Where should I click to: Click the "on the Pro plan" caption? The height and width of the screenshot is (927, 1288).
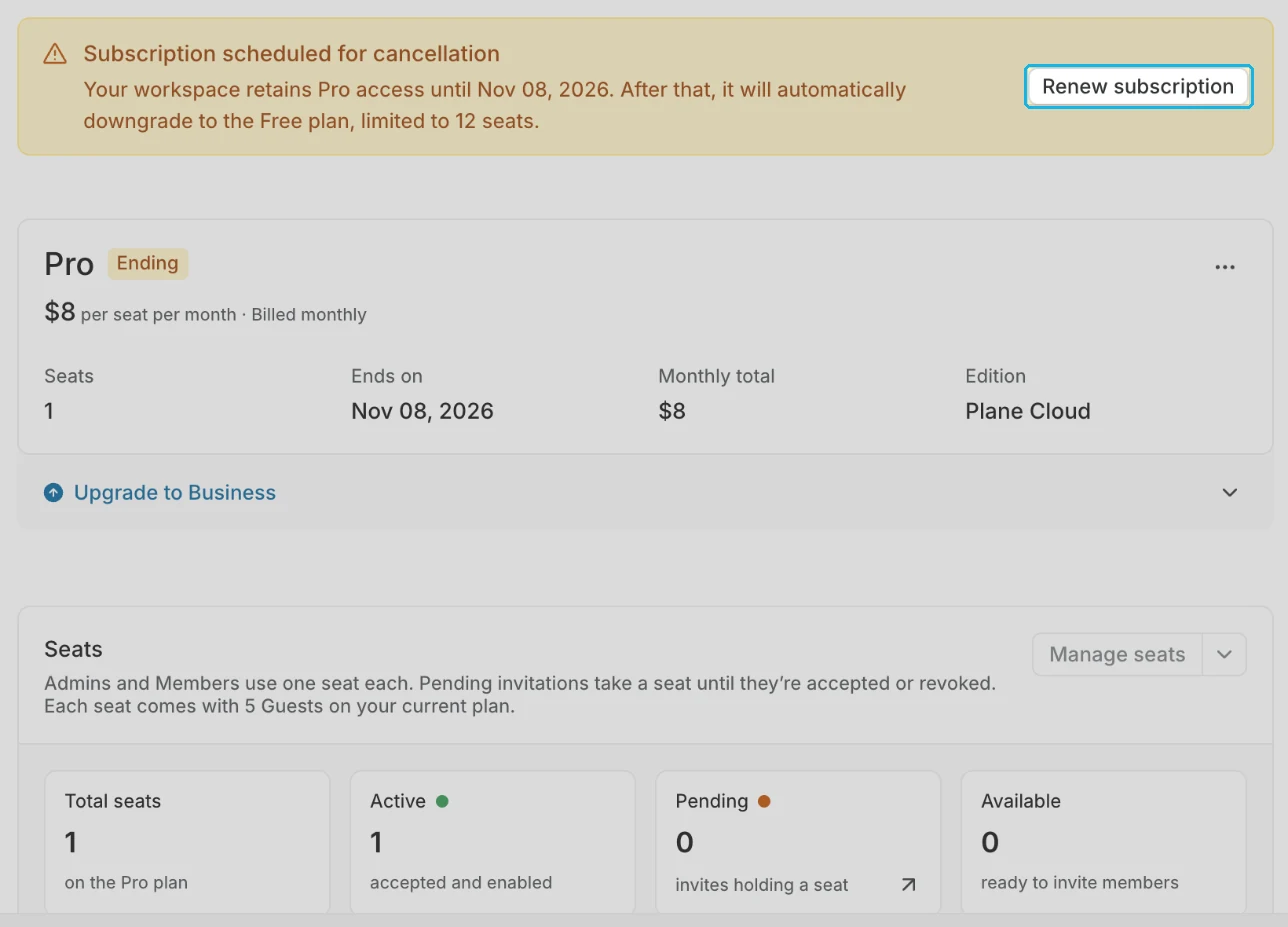tap(126, 883)
